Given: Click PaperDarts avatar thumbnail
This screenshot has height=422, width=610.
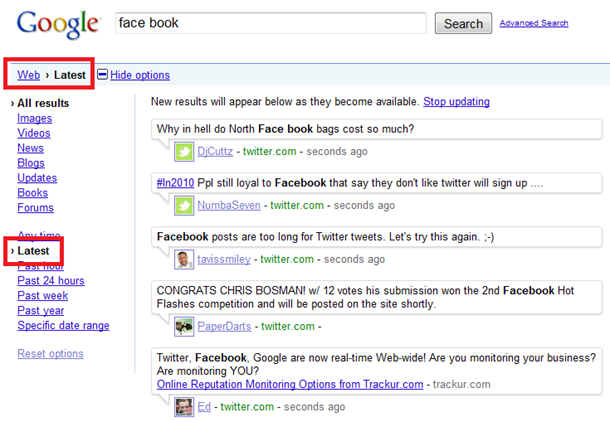Looking at the screenshot, I should (x=184, y=326).
